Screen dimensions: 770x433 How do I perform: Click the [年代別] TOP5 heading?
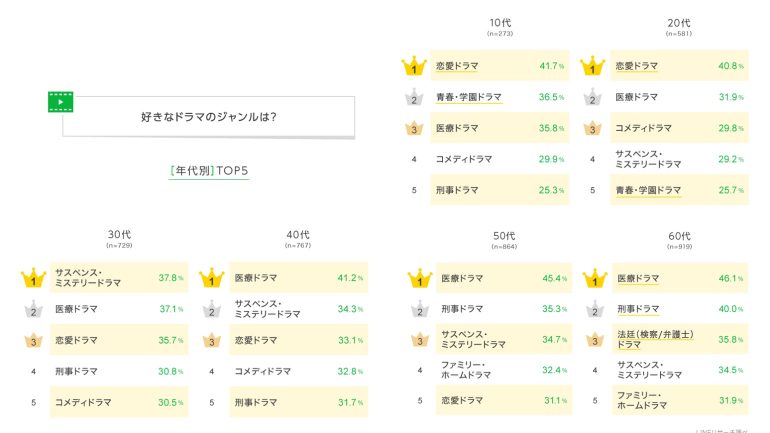tap(208, 171)
